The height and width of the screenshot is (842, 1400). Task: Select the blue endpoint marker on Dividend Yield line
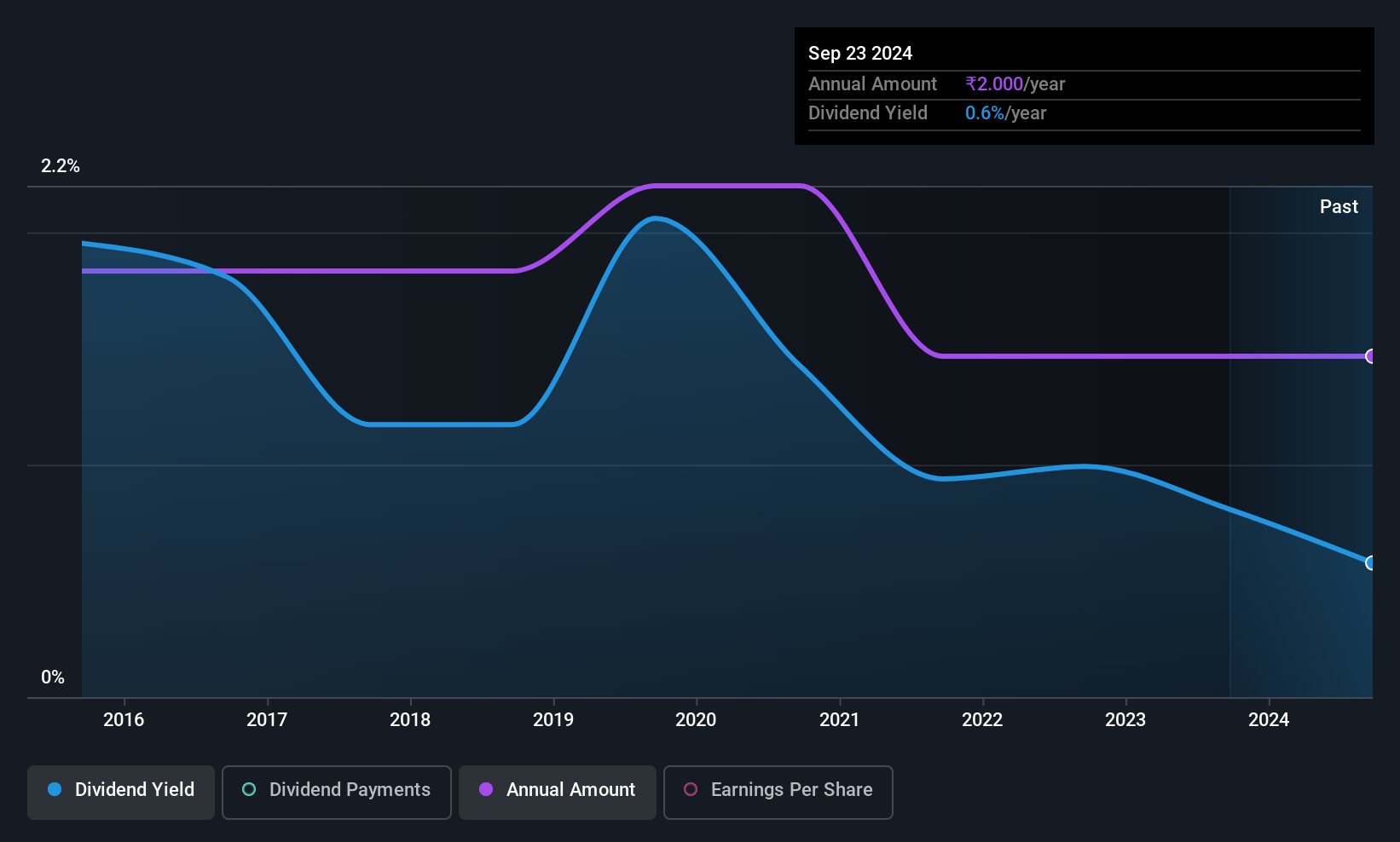click(x=1371, y=562)
